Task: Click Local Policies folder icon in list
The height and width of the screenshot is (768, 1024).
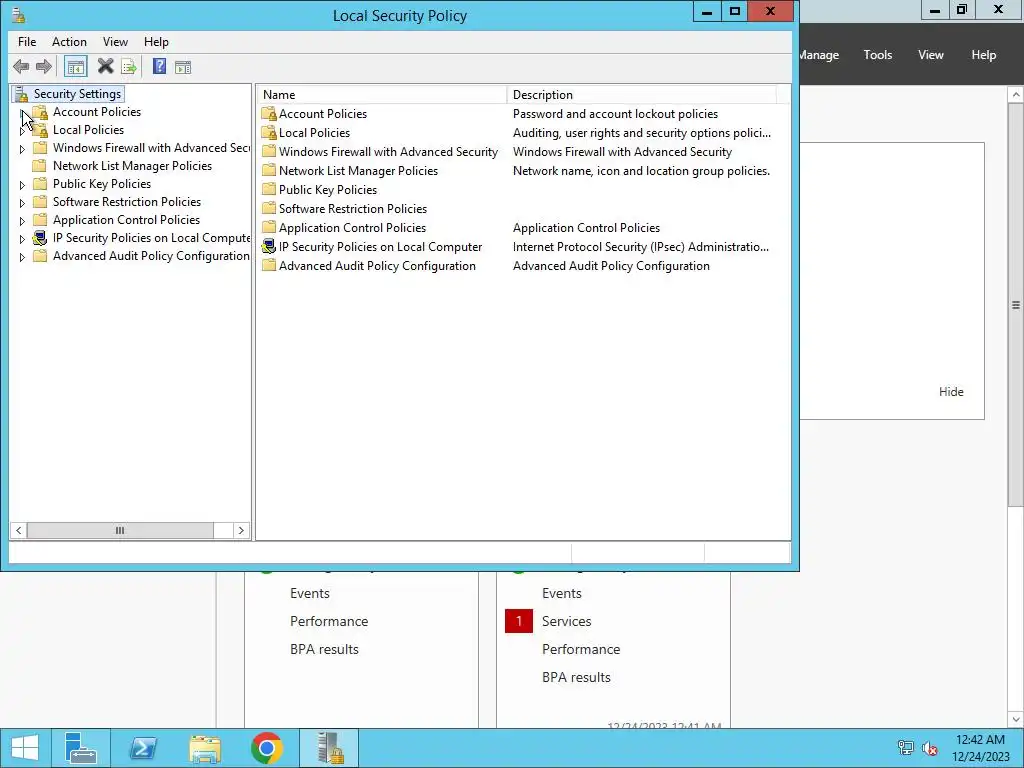Action: click(x=268, y=133)
